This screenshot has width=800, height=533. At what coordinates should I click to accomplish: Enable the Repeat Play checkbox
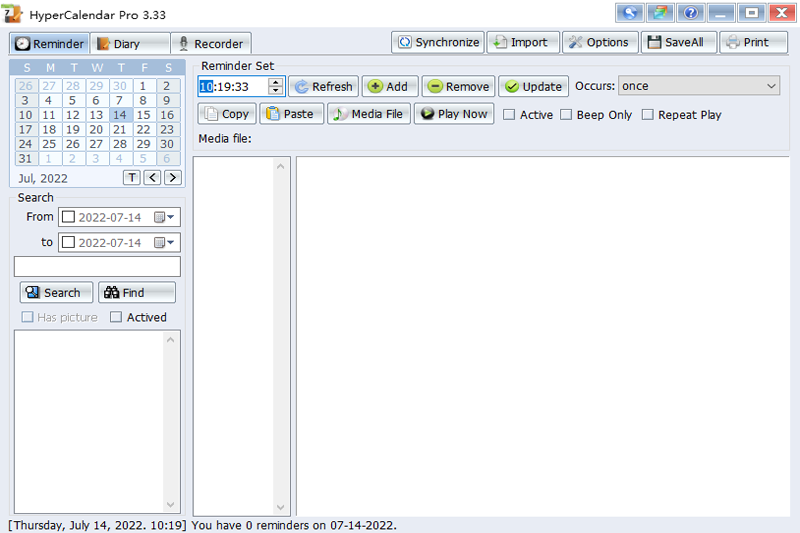pyautogui.click(x=647, y=115)
